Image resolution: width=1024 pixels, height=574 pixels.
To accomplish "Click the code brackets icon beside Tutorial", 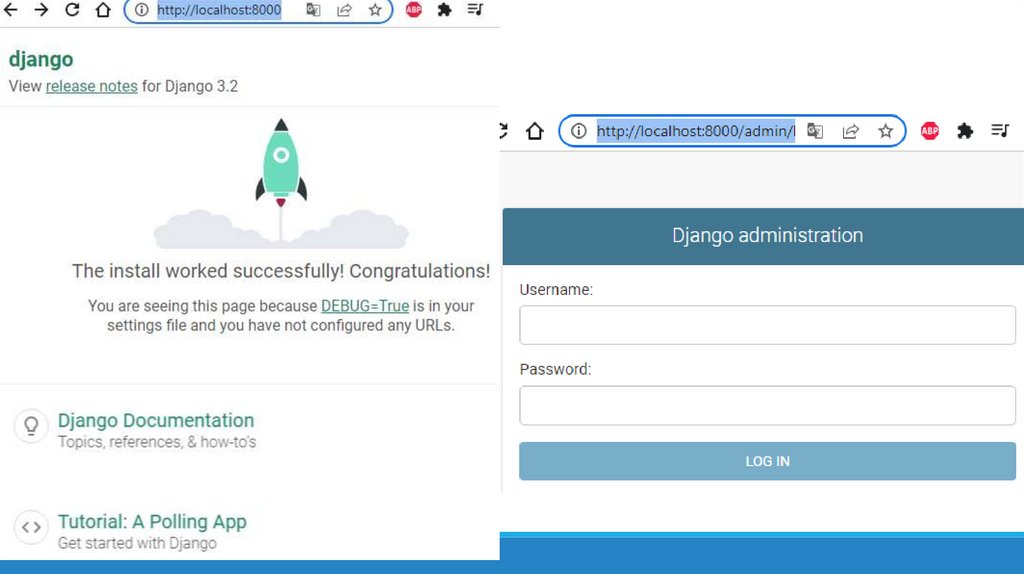I will coord(31,527).
